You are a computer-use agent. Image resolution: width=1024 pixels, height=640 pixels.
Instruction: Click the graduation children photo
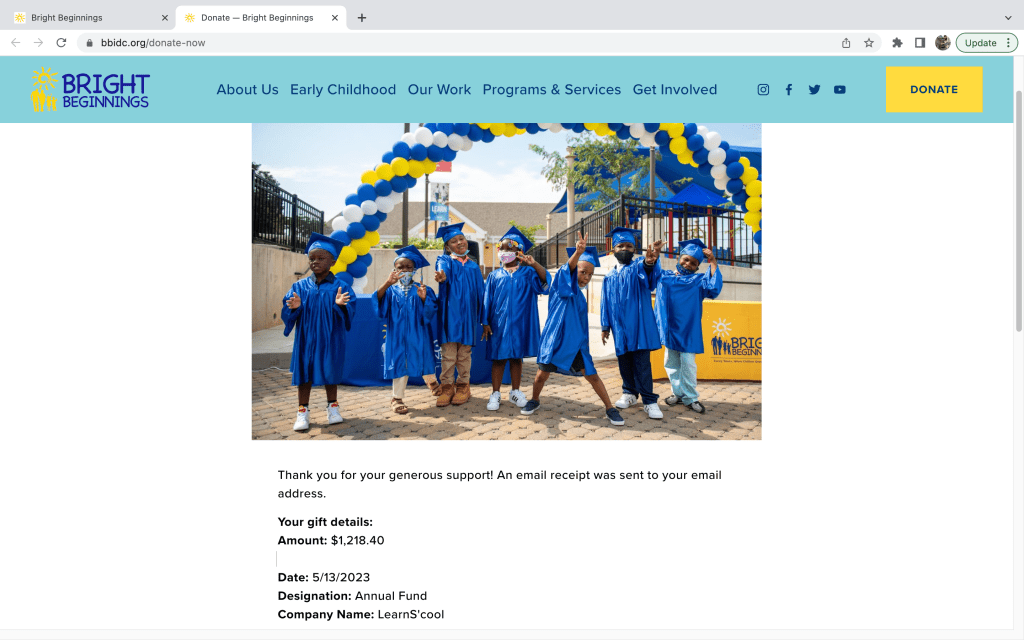(506, 281)
